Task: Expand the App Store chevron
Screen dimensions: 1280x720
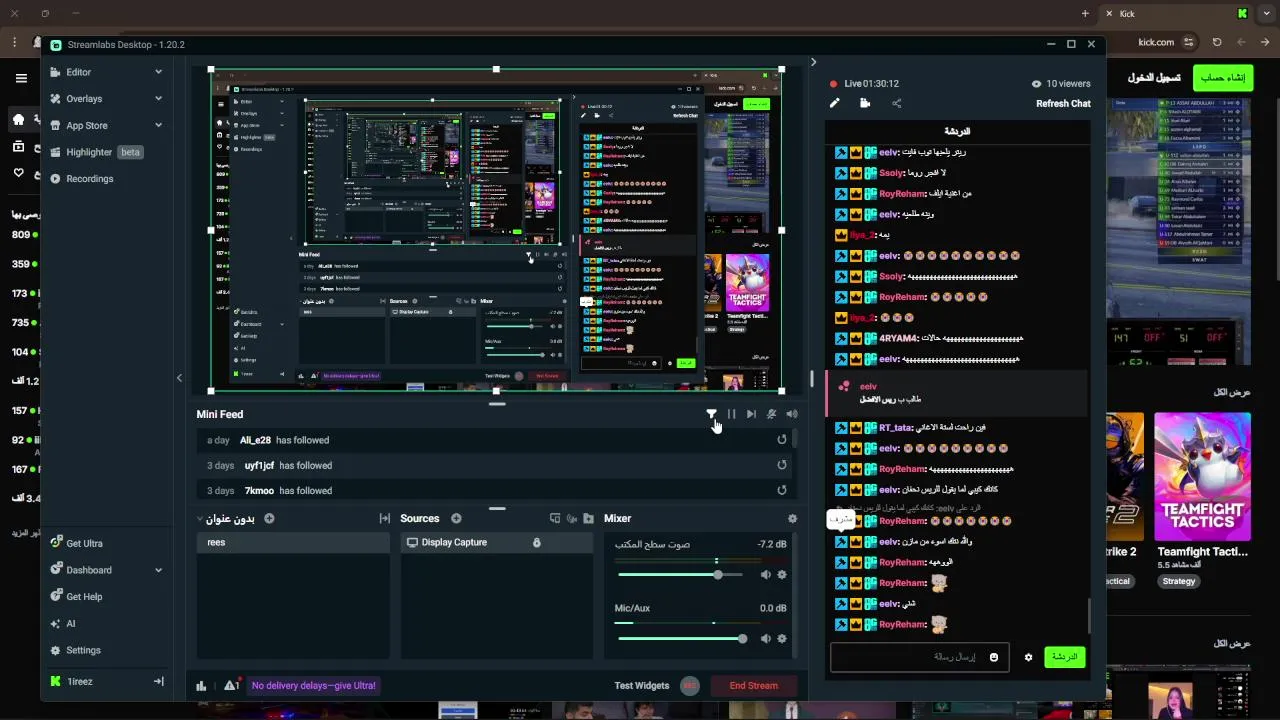Action: click(158, 125)
